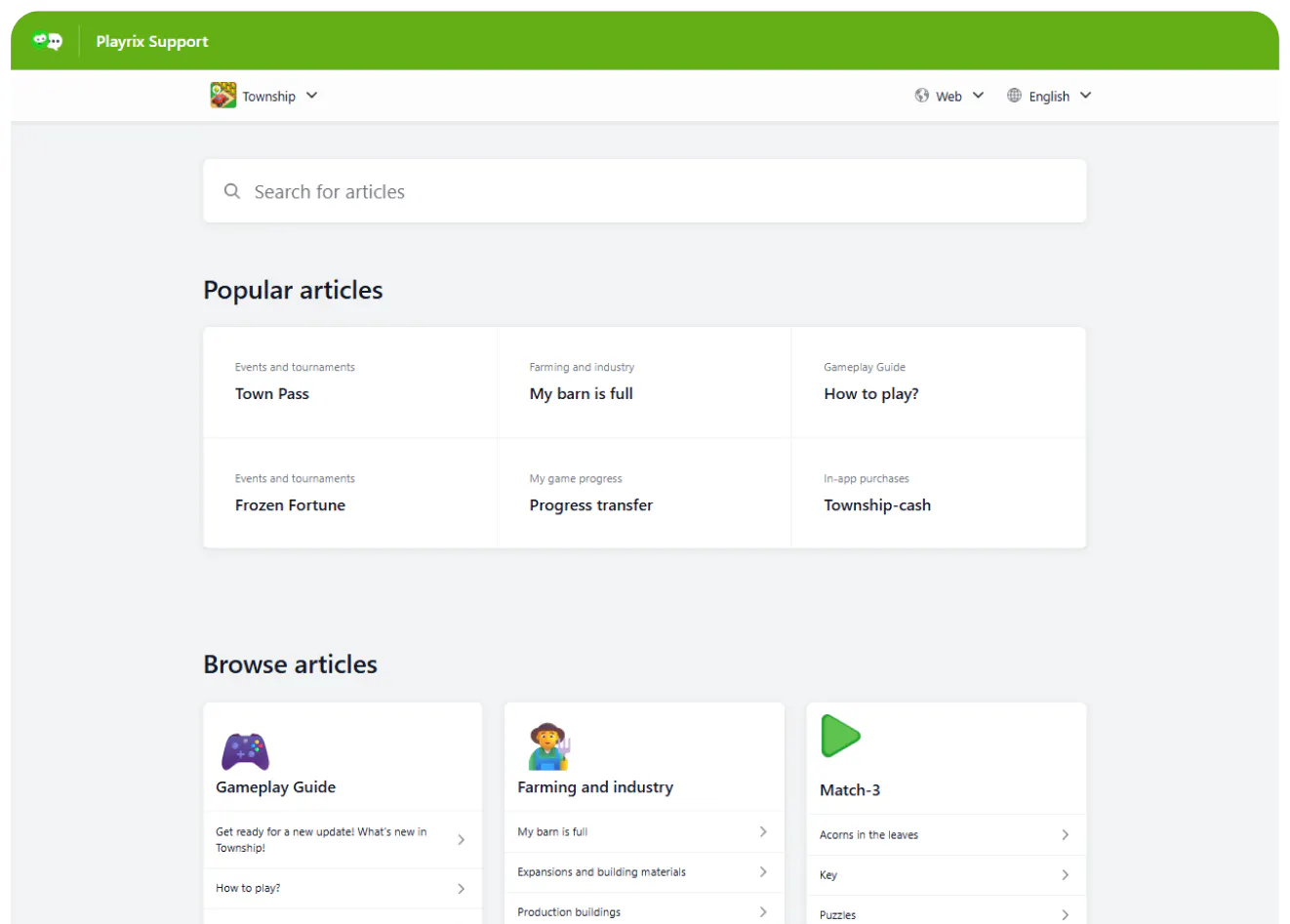
Task: Open the 'Frozen Fortune' popular article
Action: coord(350,494)
